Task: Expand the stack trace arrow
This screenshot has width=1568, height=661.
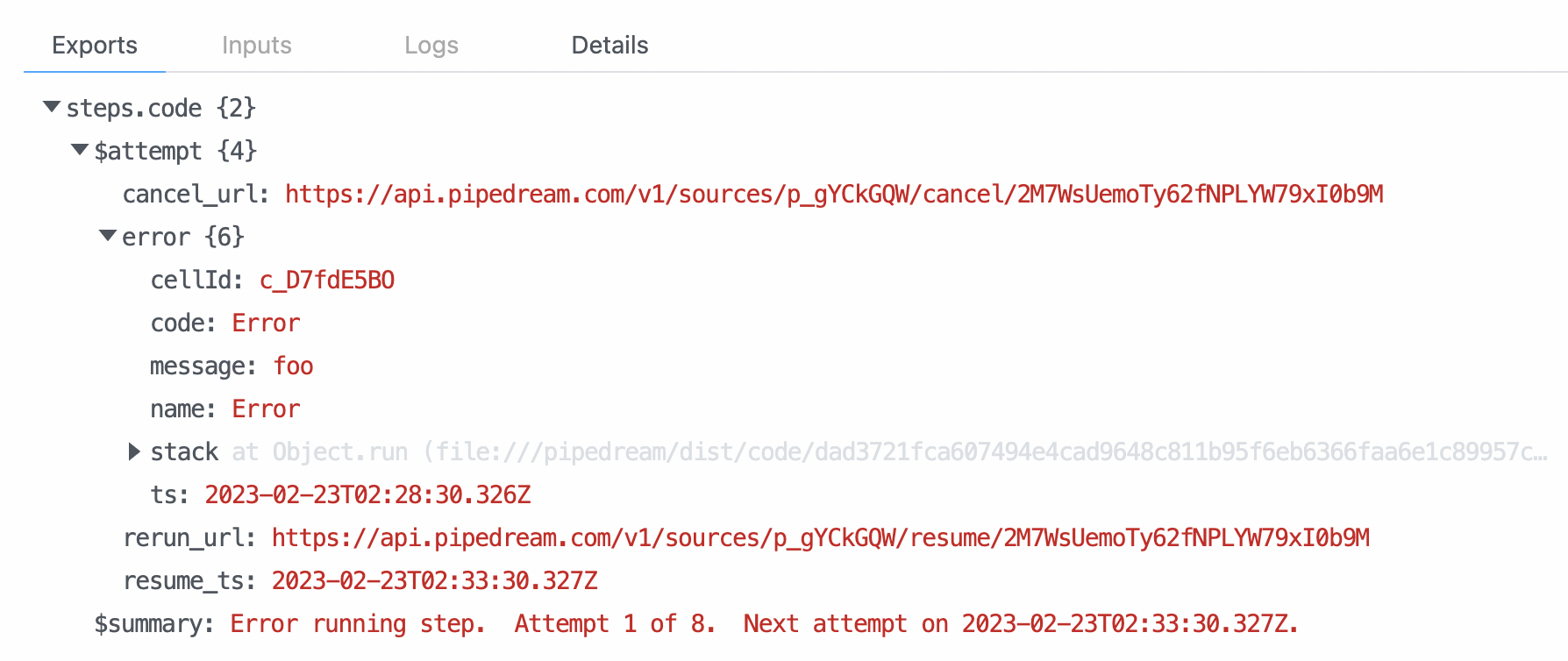Action: [134, 451]
